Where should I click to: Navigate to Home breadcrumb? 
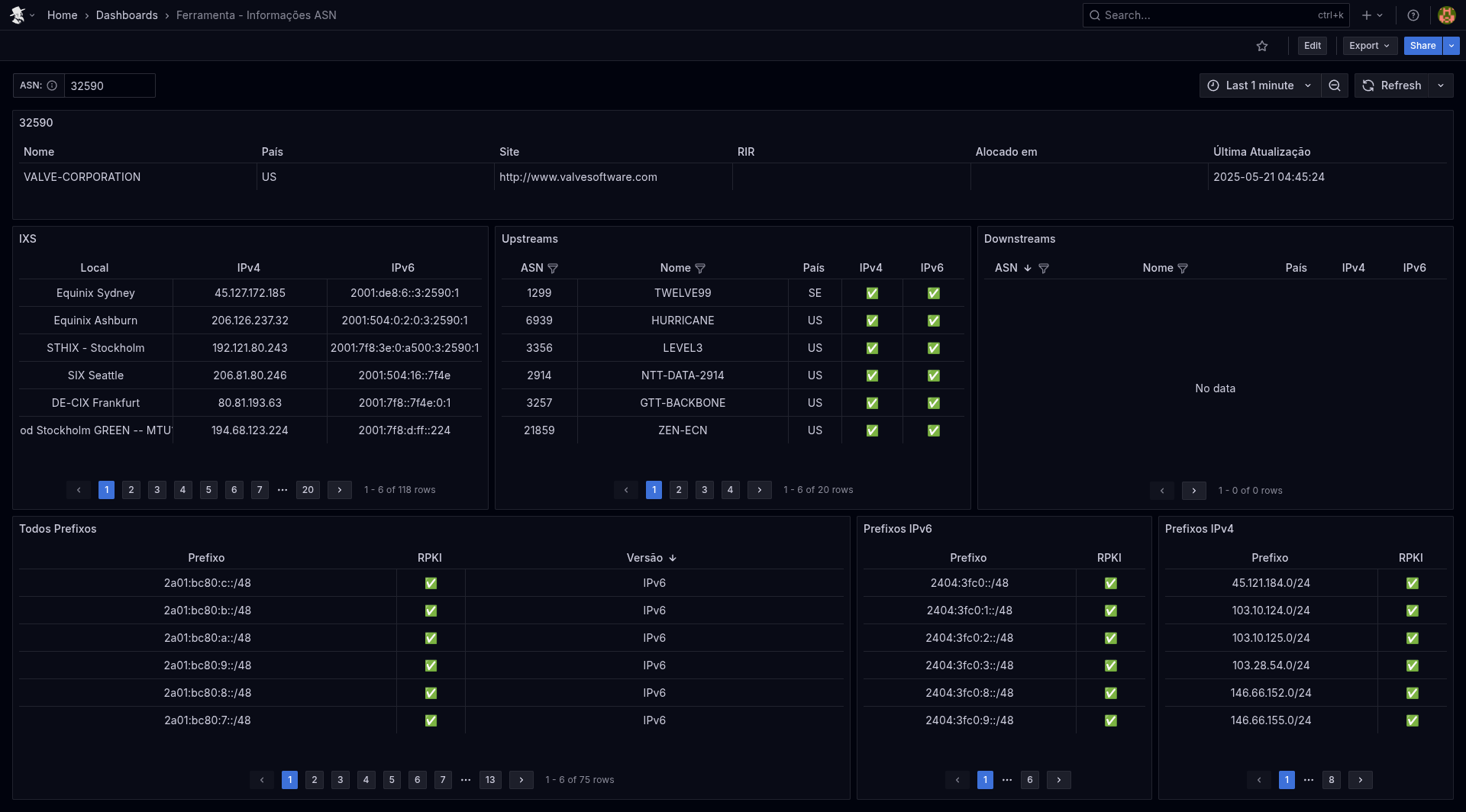pyautogui.click(x=62, y=15)
